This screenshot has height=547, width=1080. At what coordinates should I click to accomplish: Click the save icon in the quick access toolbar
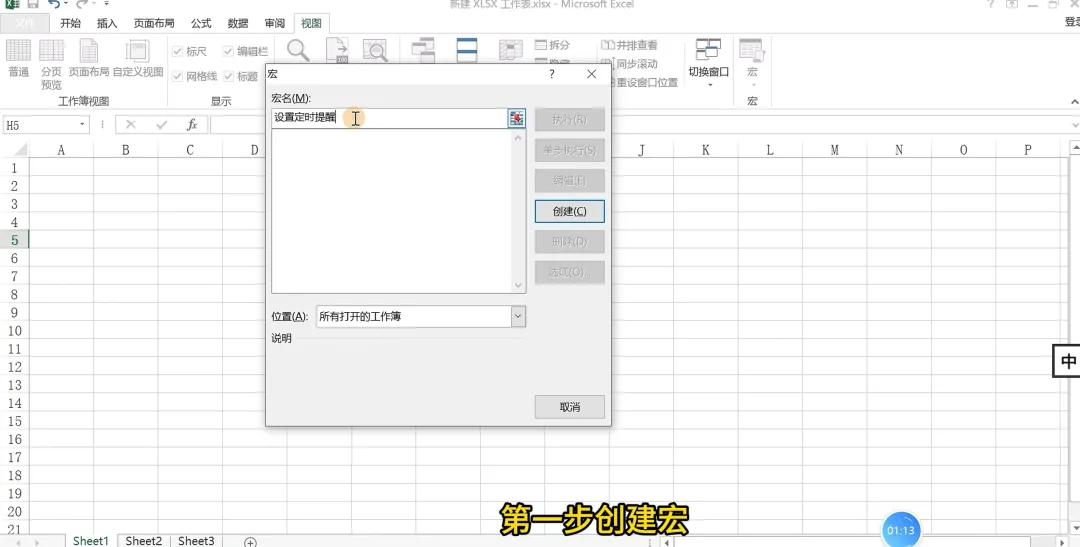tap(32, 4)
